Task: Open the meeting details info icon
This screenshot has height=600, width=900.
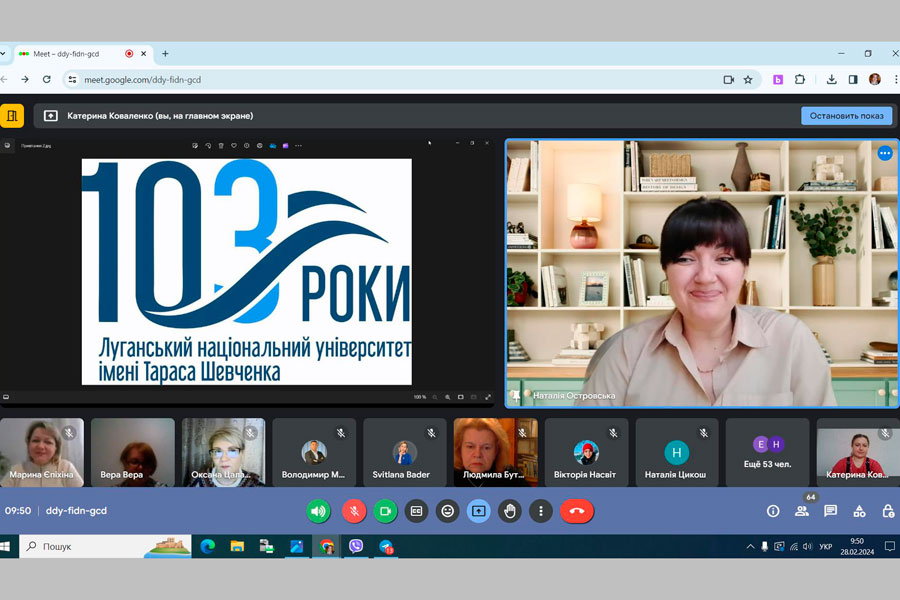Action: coord(773,511)
